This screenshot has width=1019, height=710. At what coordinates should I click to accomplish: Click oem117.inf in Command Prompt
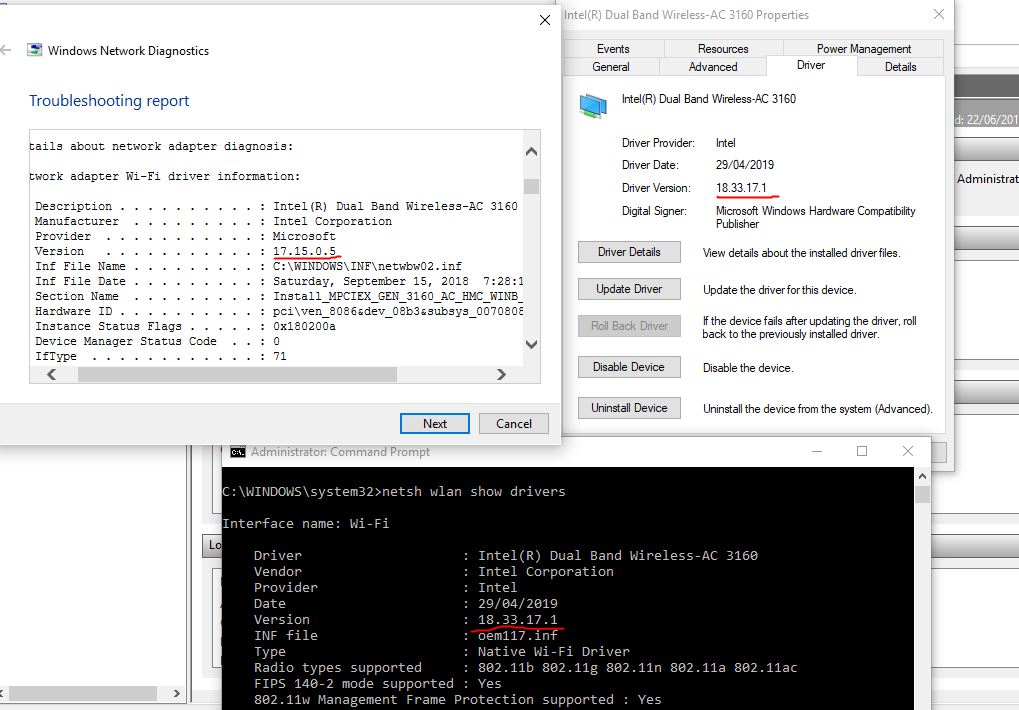[x=517, y=635]
